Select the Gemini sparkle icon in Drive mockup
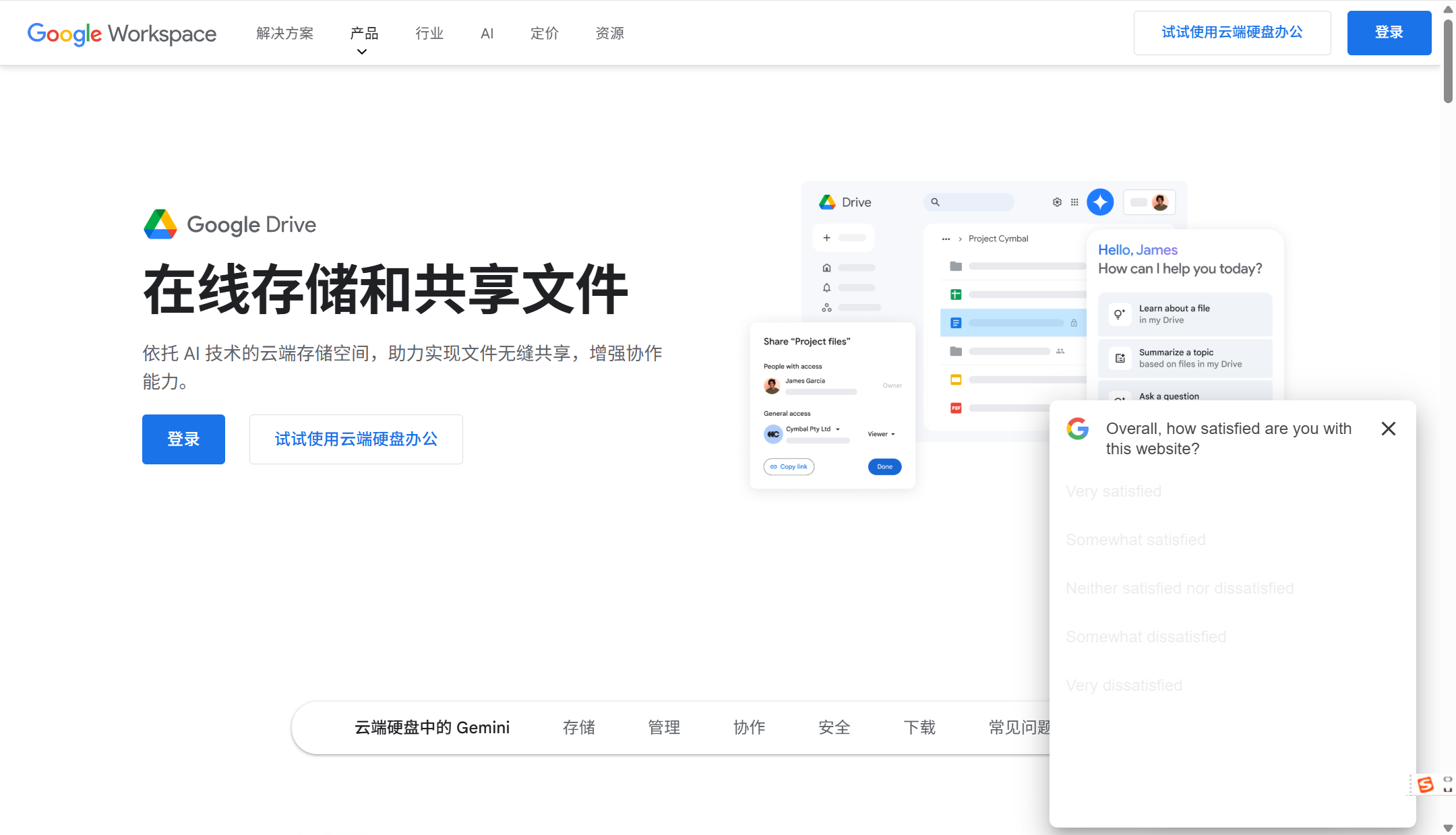Viewport: 1456px width, 835px height. pyautogui.click(x=1100, y=202)
